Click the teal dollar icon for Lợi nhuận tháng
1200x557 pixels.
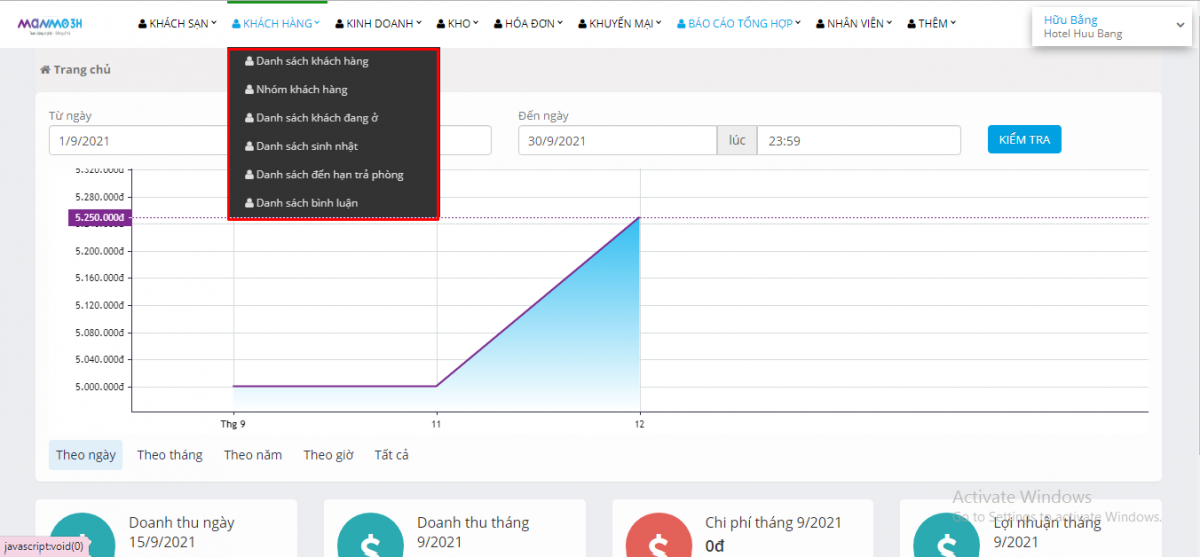click(943, 536)
